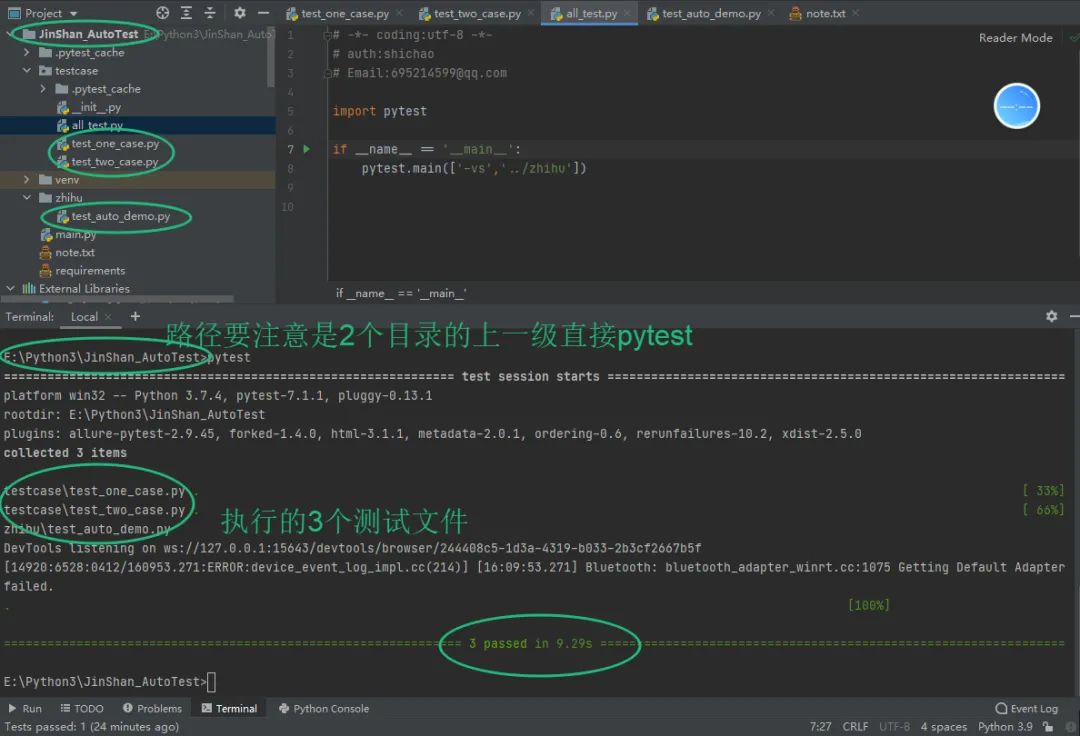This screenshot has width=1080, height=736.
Task: Open the Python Console tool window
Action: pos(324,708)
